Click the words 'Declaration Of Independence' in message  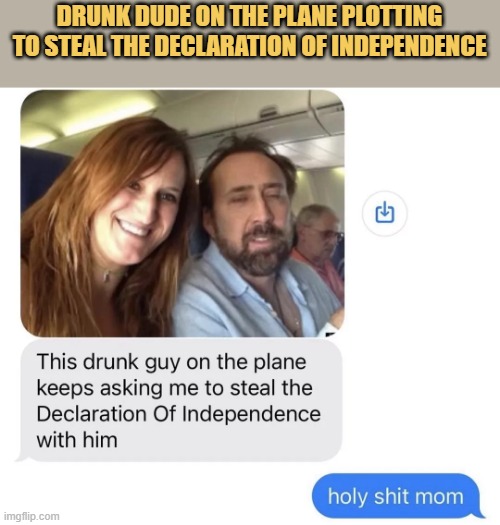pyautogui.click(x=178, y=414)
